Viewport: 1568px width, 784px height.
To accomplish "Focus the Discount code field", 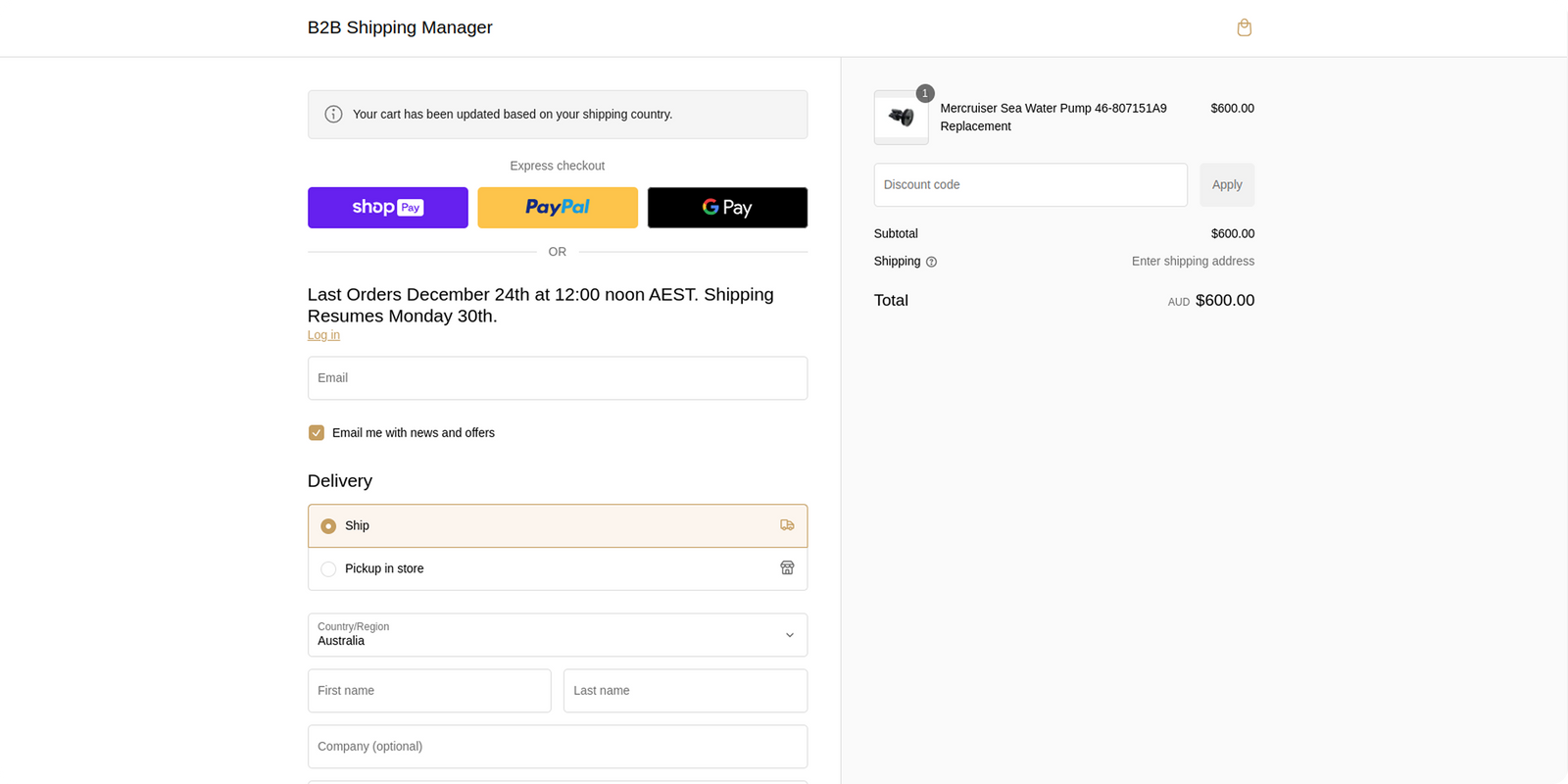I will [1030, 185].
